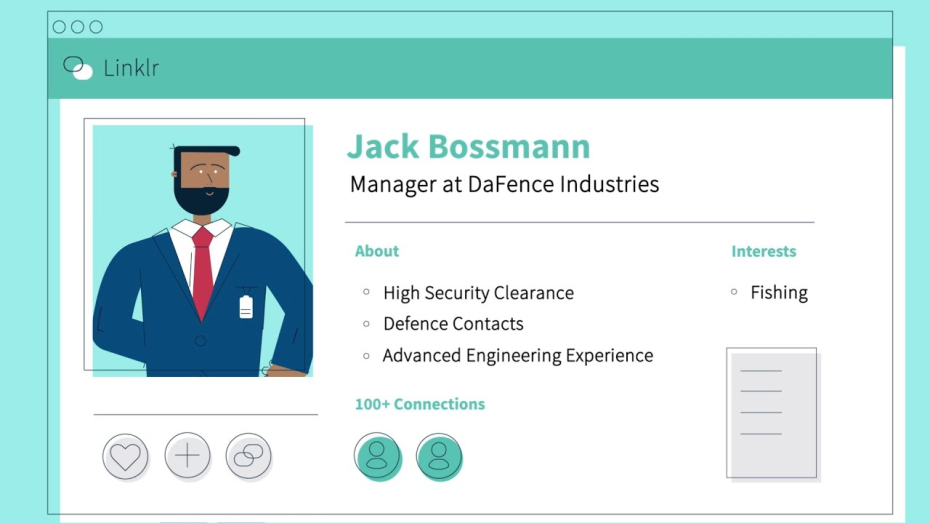This screenshot has width=930, height=523.
Task: Click the rightmost window control circle
Action: (96, 27)
